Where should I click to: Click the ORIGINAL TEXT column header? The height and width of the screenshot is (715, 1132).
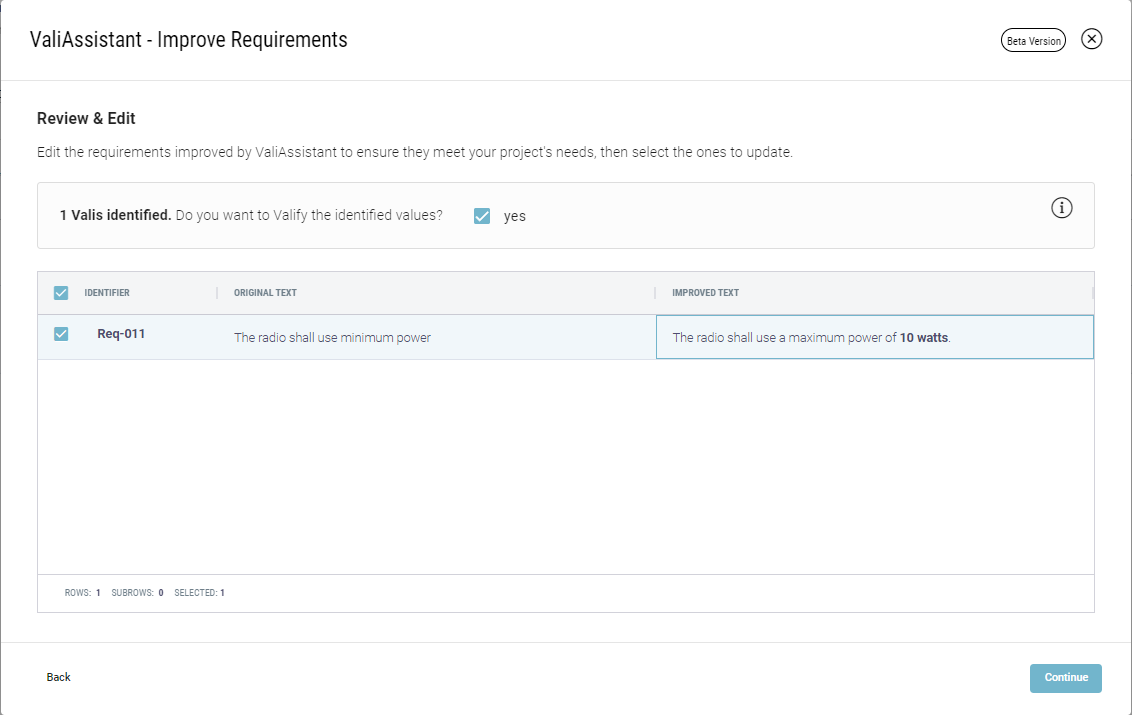point(265,292)
